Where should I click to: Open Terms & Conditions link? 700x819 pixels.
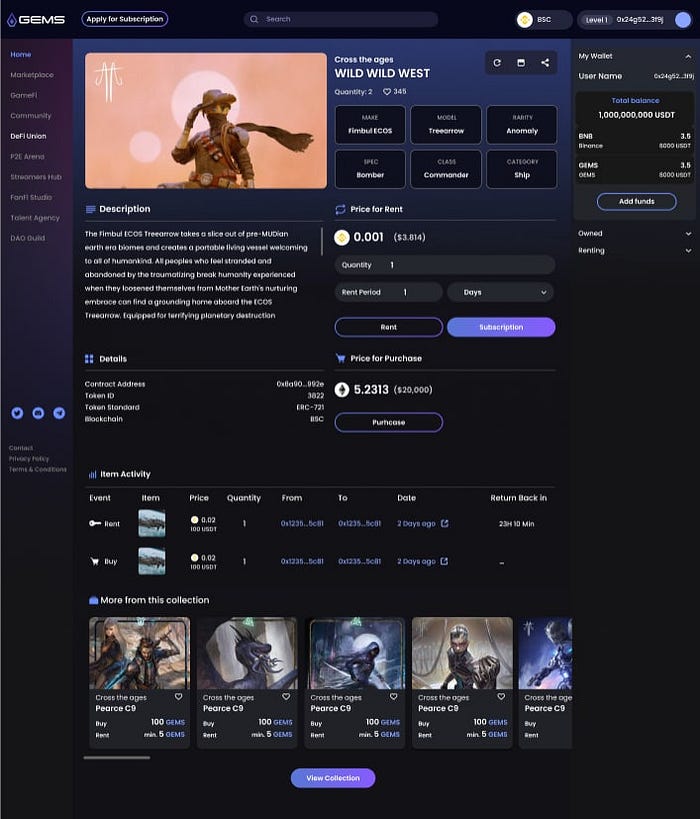tap(38, 469)
